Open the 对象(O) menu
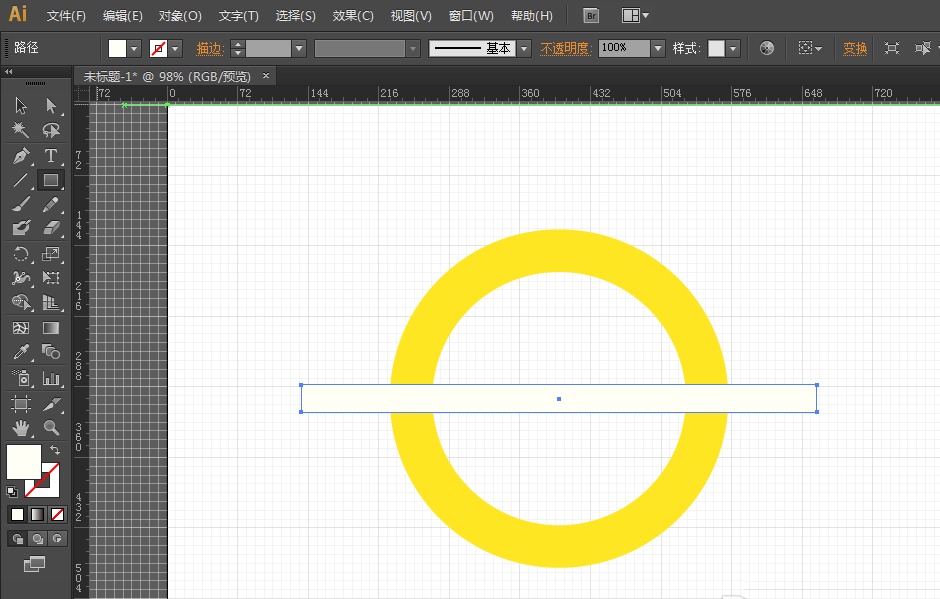 (180, 16)
